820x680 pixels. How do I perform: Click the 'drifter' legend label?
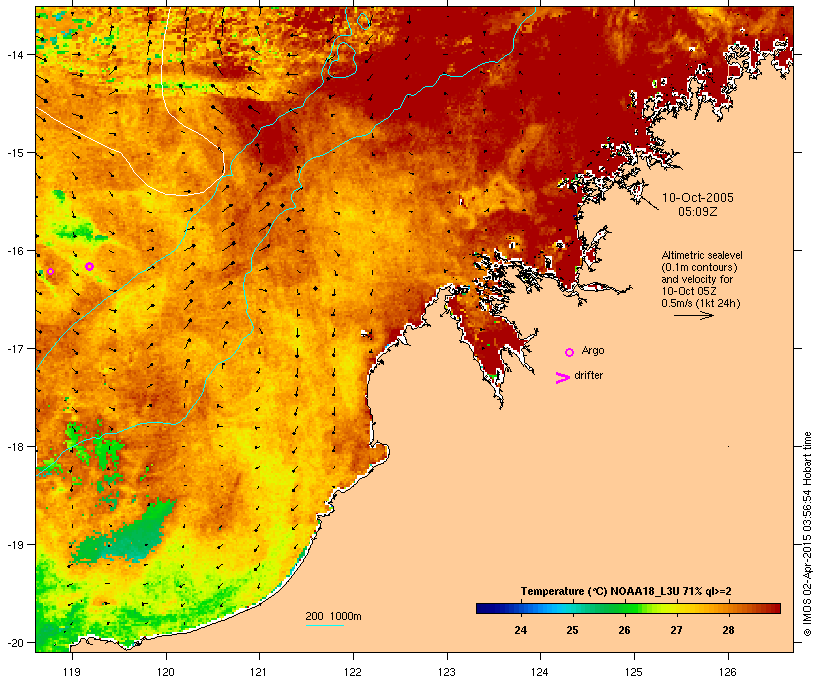(588, 375)
